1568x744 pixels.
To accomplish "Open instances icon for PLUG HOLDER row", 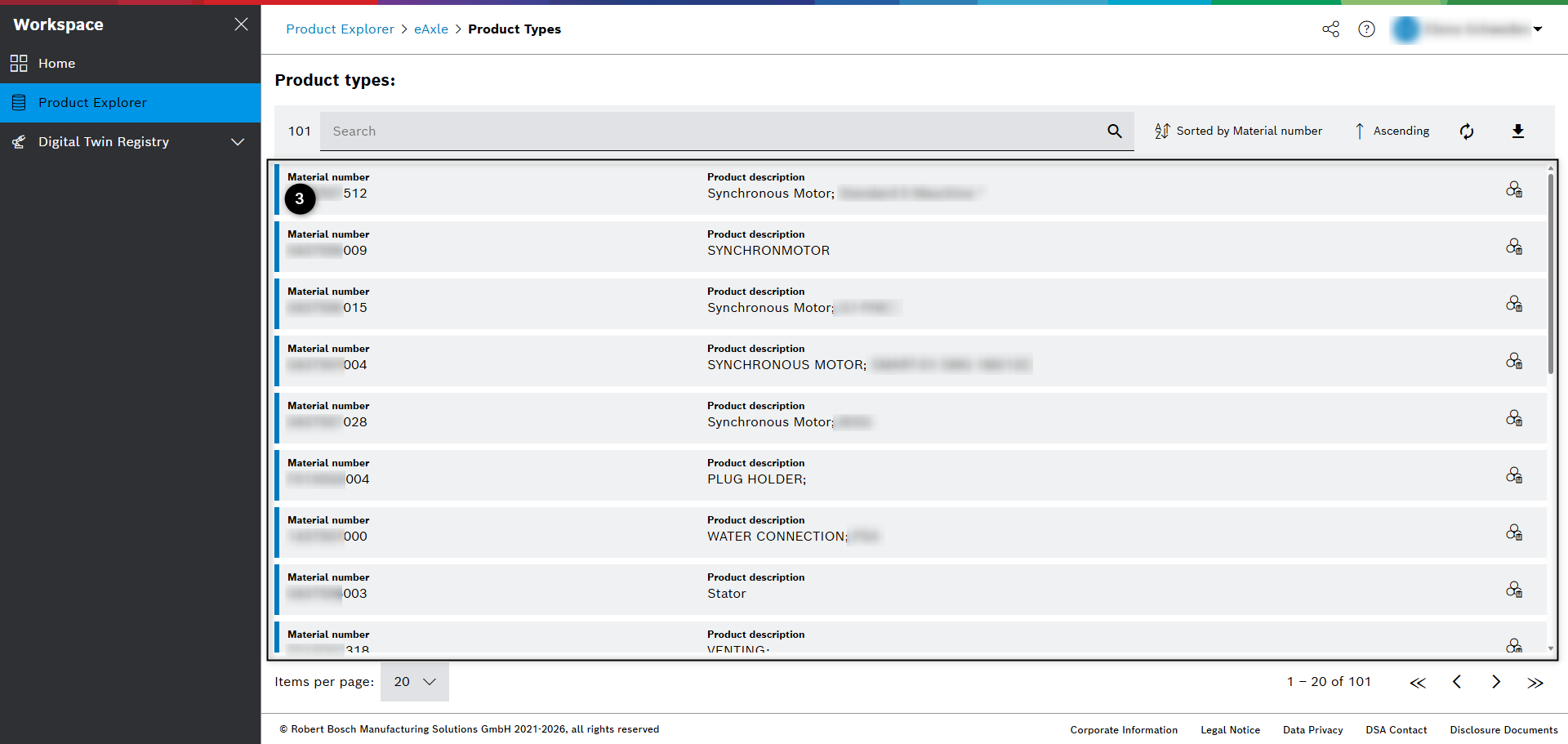I will tap(1514, 475).
